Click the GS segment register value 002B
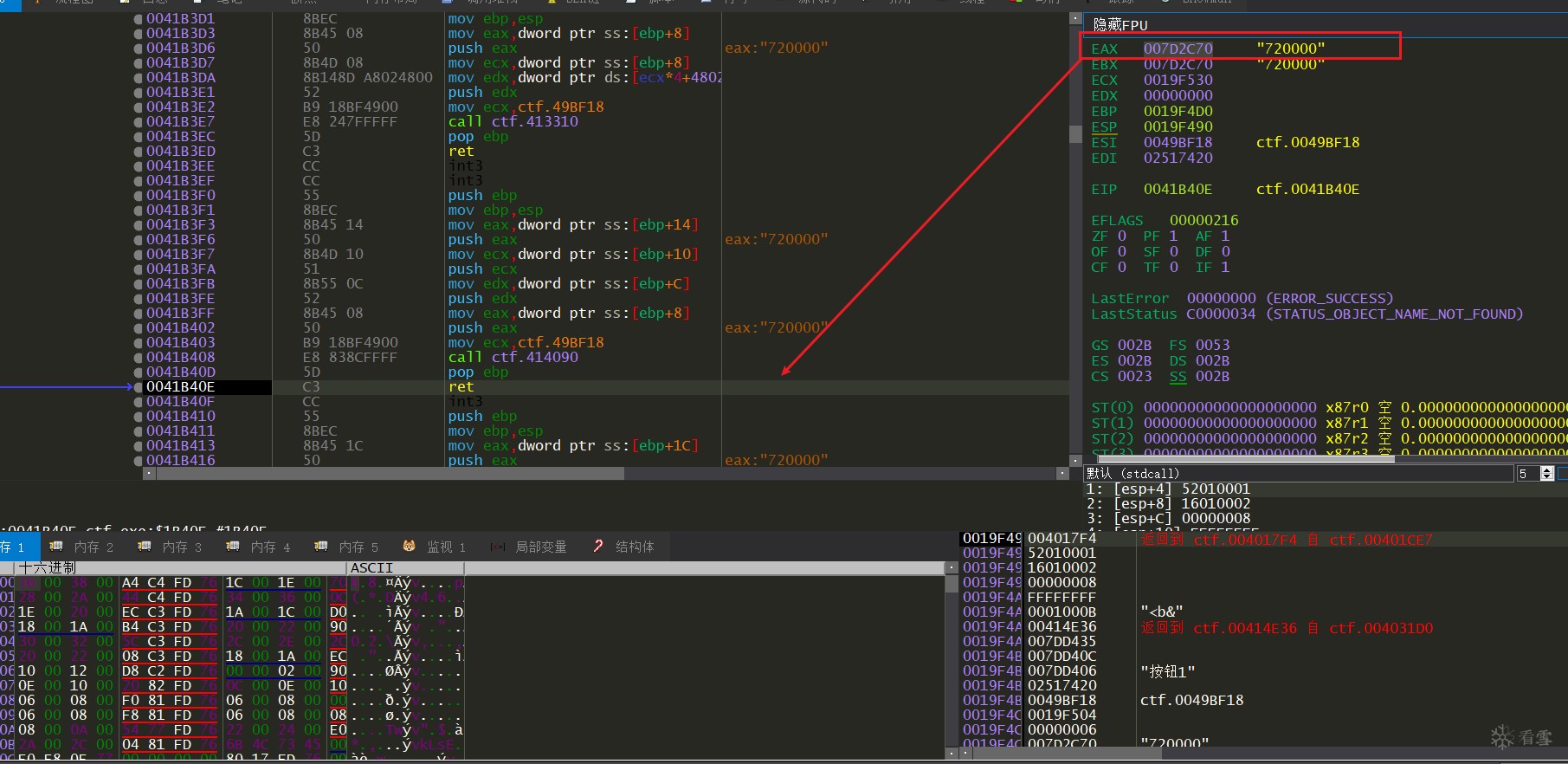Image resolution: width=1568 pixels, height=764 pixels. coord(1134,345)
